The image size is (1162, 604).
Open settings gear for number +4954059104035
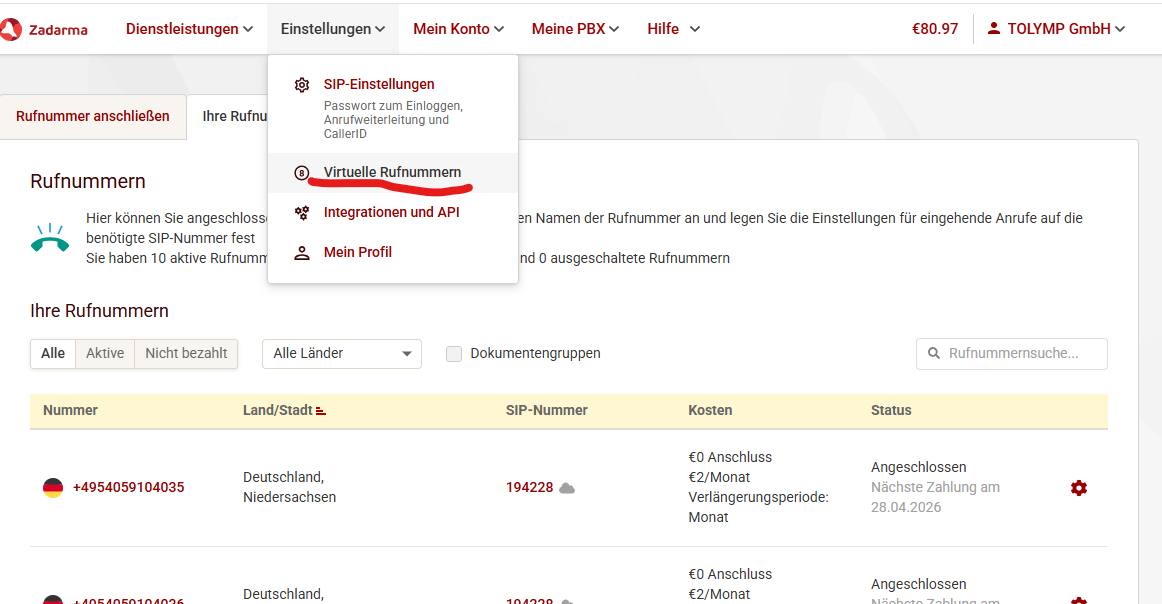[x=1078, y=488]
